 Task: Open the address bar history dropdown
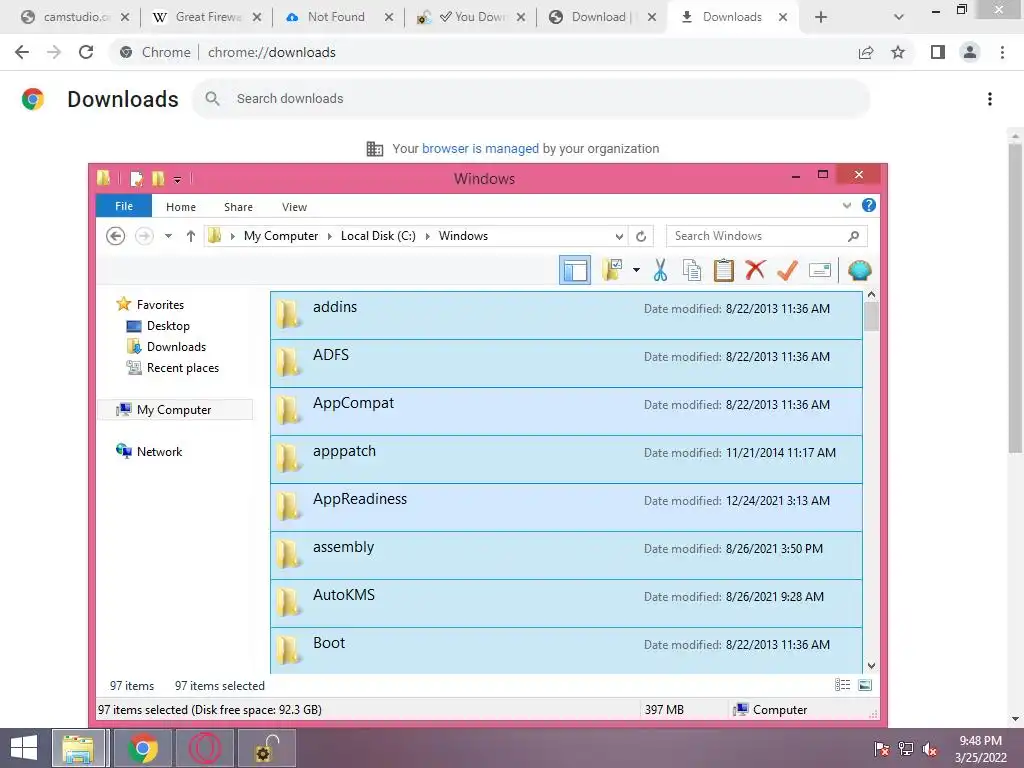[619, 236]
